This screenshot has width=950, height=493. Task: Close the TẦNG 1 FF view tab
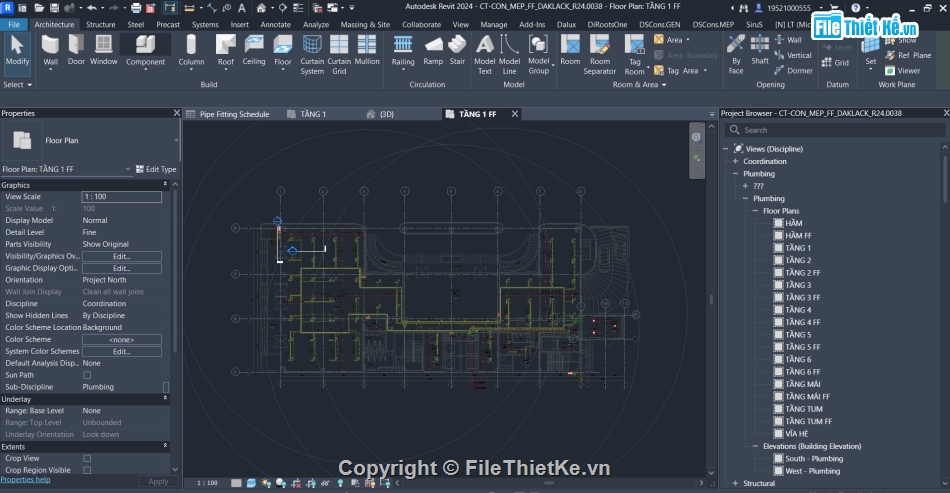(x=514, y=114)
